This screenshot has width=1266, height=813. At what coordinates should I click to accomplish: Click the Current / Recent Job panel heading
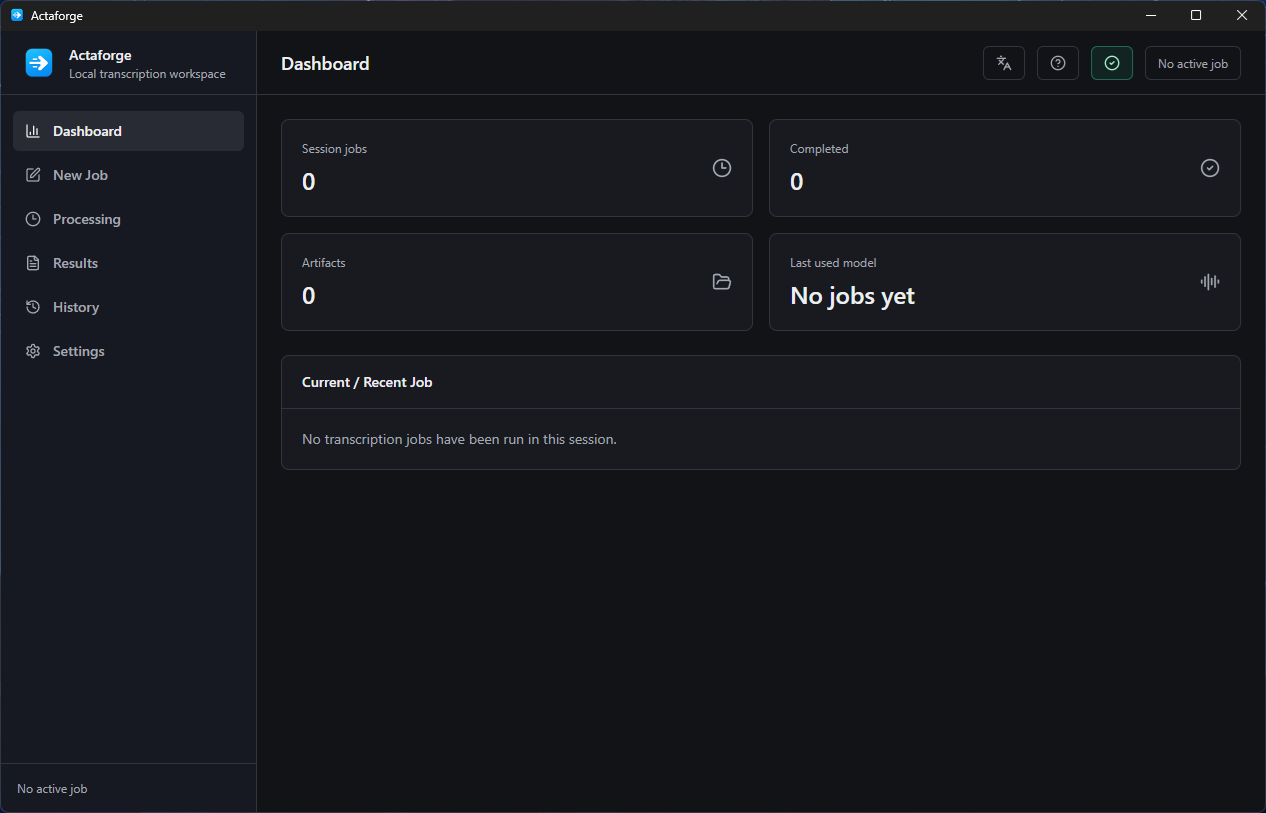367,382
